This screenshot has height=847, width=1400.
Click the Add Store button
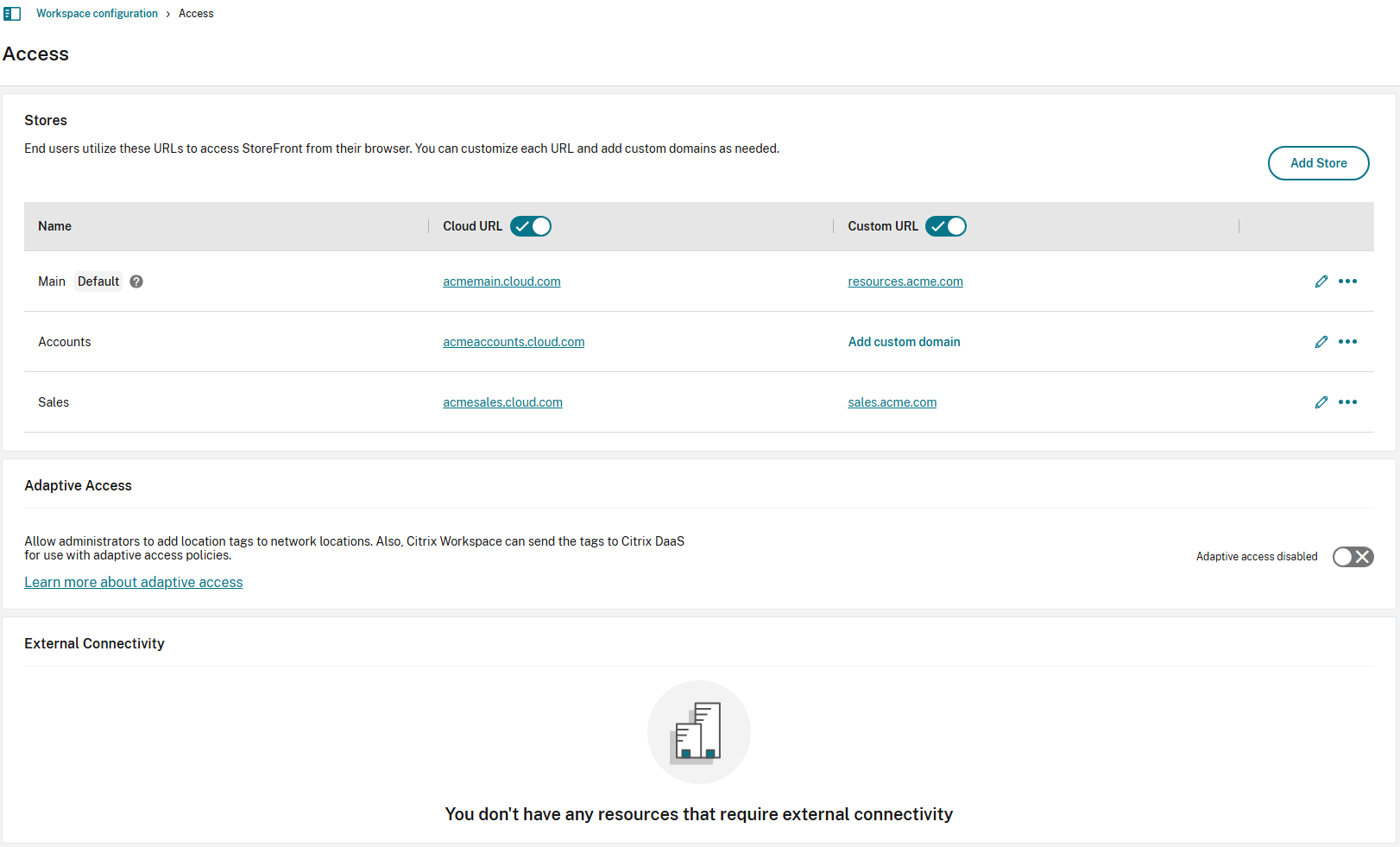click(1319, 163)
